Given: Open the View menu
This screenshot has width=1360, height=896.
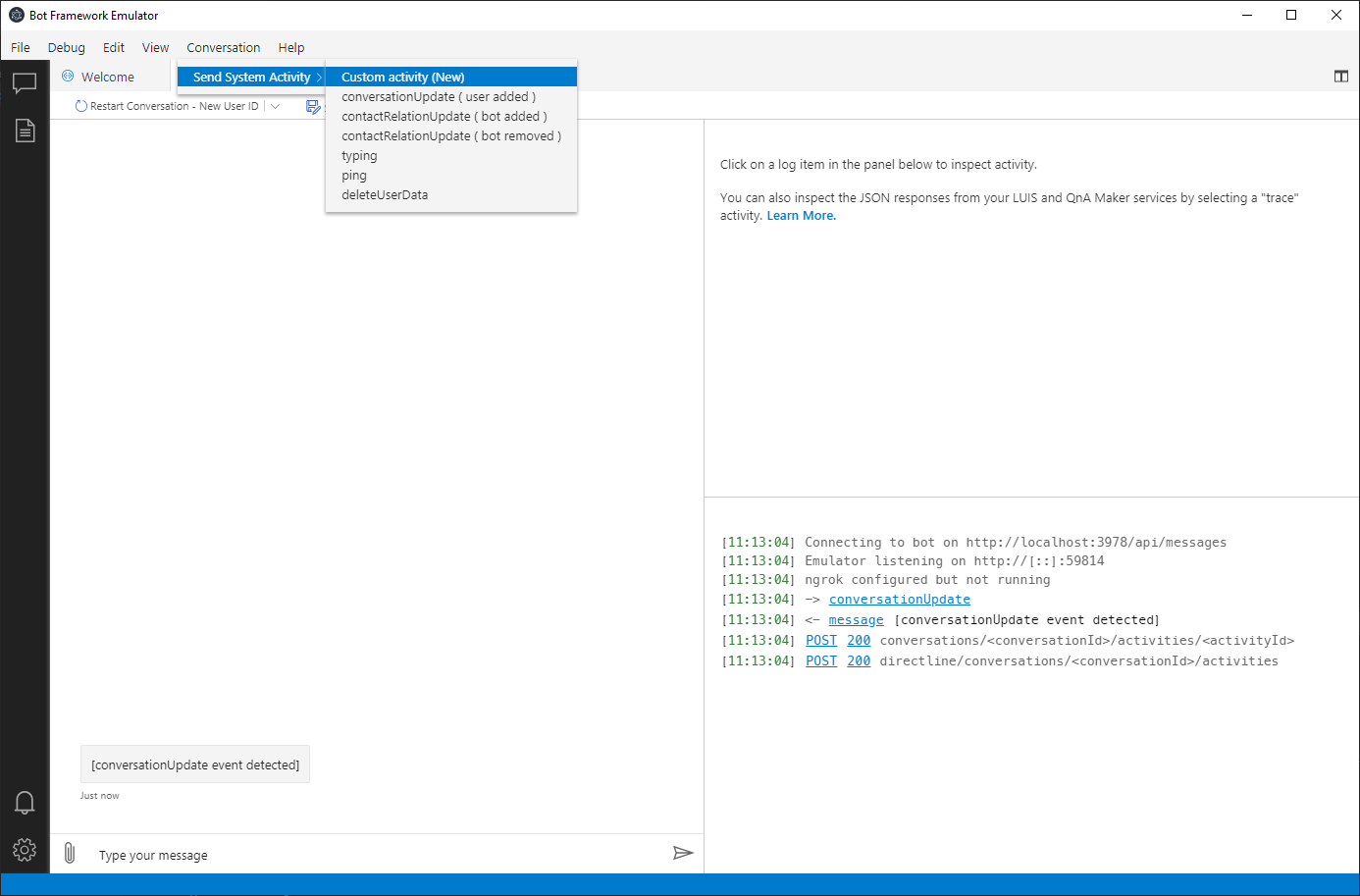Looking at the screenshot, I should (x=155, y=47).
